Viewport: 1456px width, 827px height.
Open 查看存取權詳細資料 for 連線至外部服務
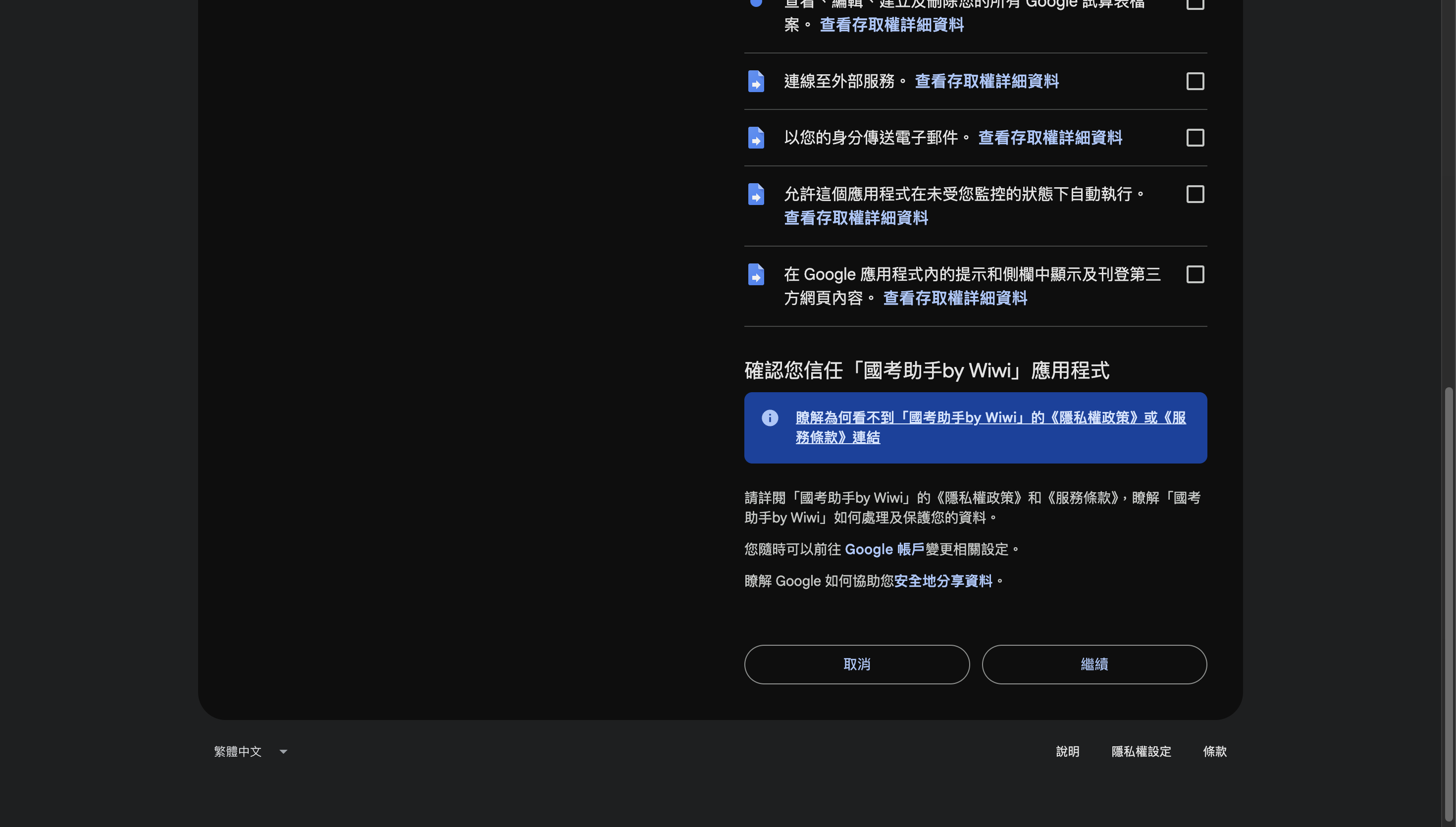987,81
